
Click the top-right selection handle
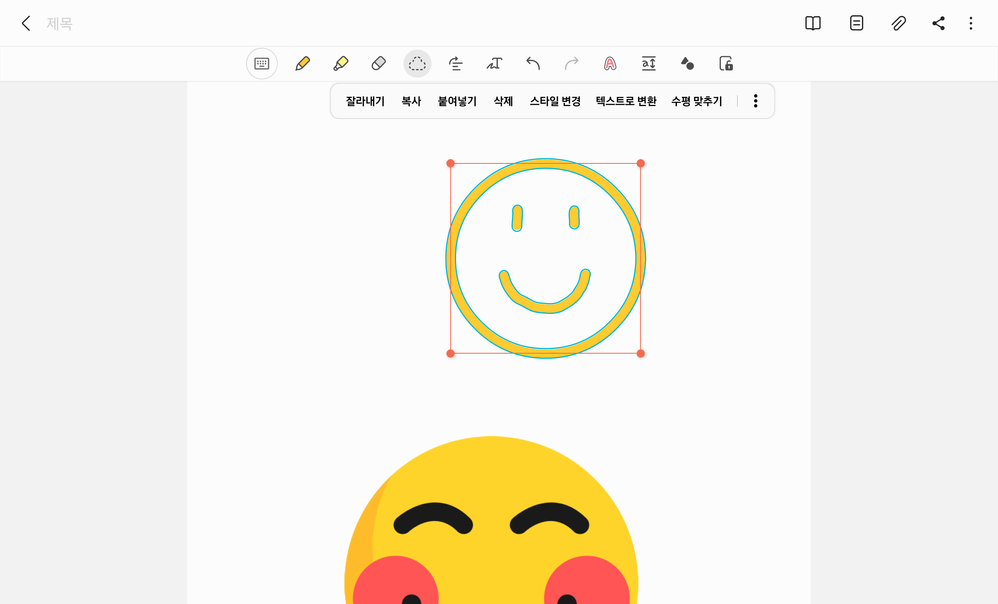coord(641,164)
